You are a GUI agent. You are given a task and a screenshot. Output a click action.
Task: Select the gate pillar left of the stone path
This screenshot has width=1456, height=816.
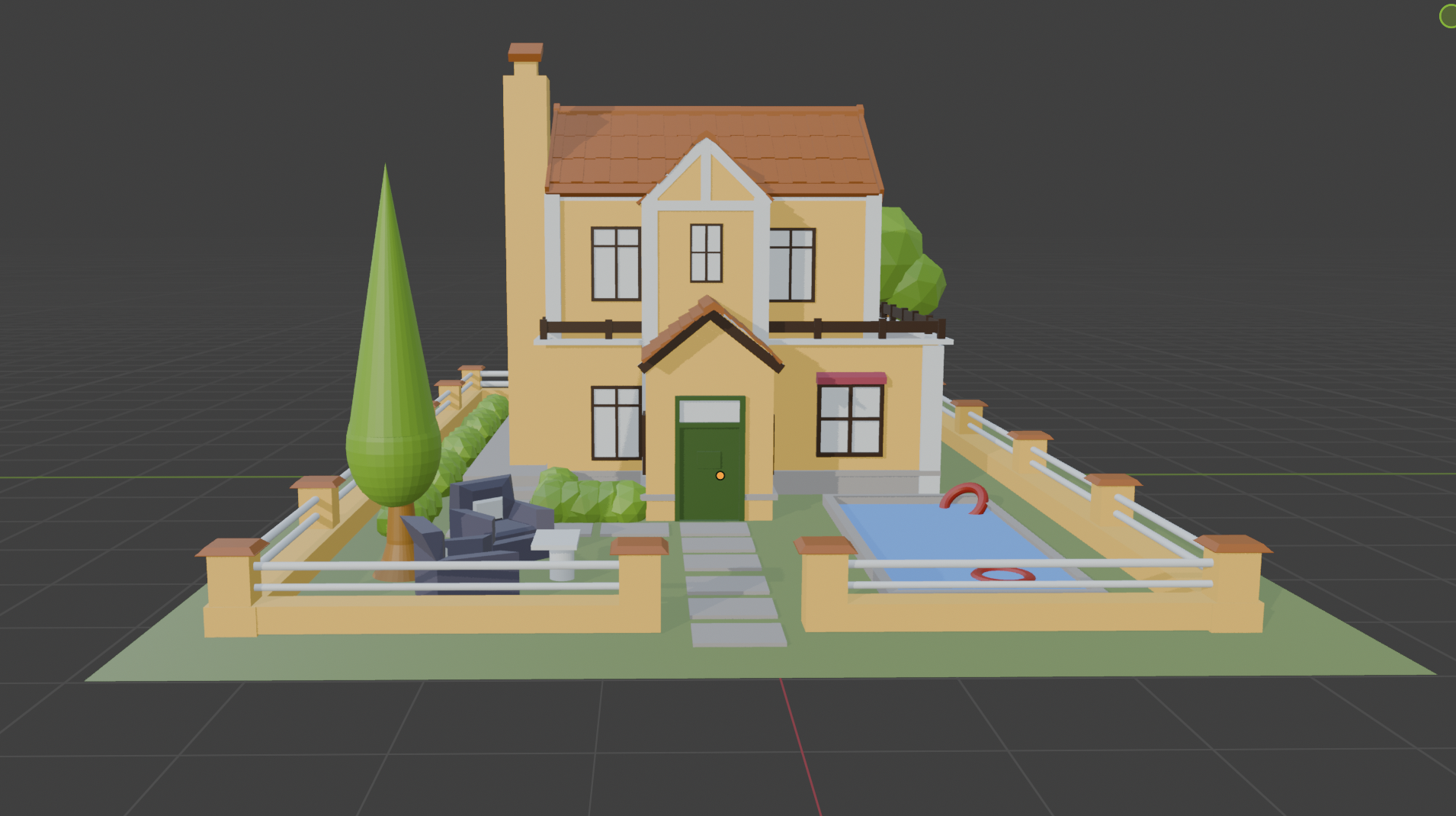(x=639, y=585)
